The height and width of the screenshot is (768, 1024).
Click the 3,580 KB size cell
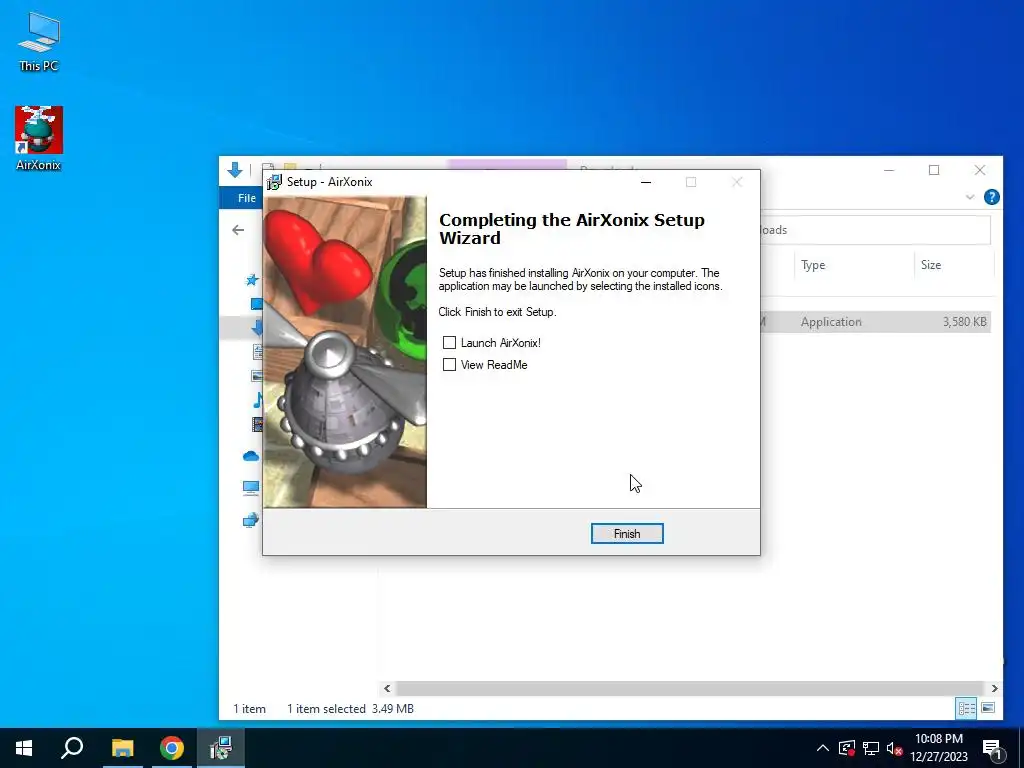point(965,322)
